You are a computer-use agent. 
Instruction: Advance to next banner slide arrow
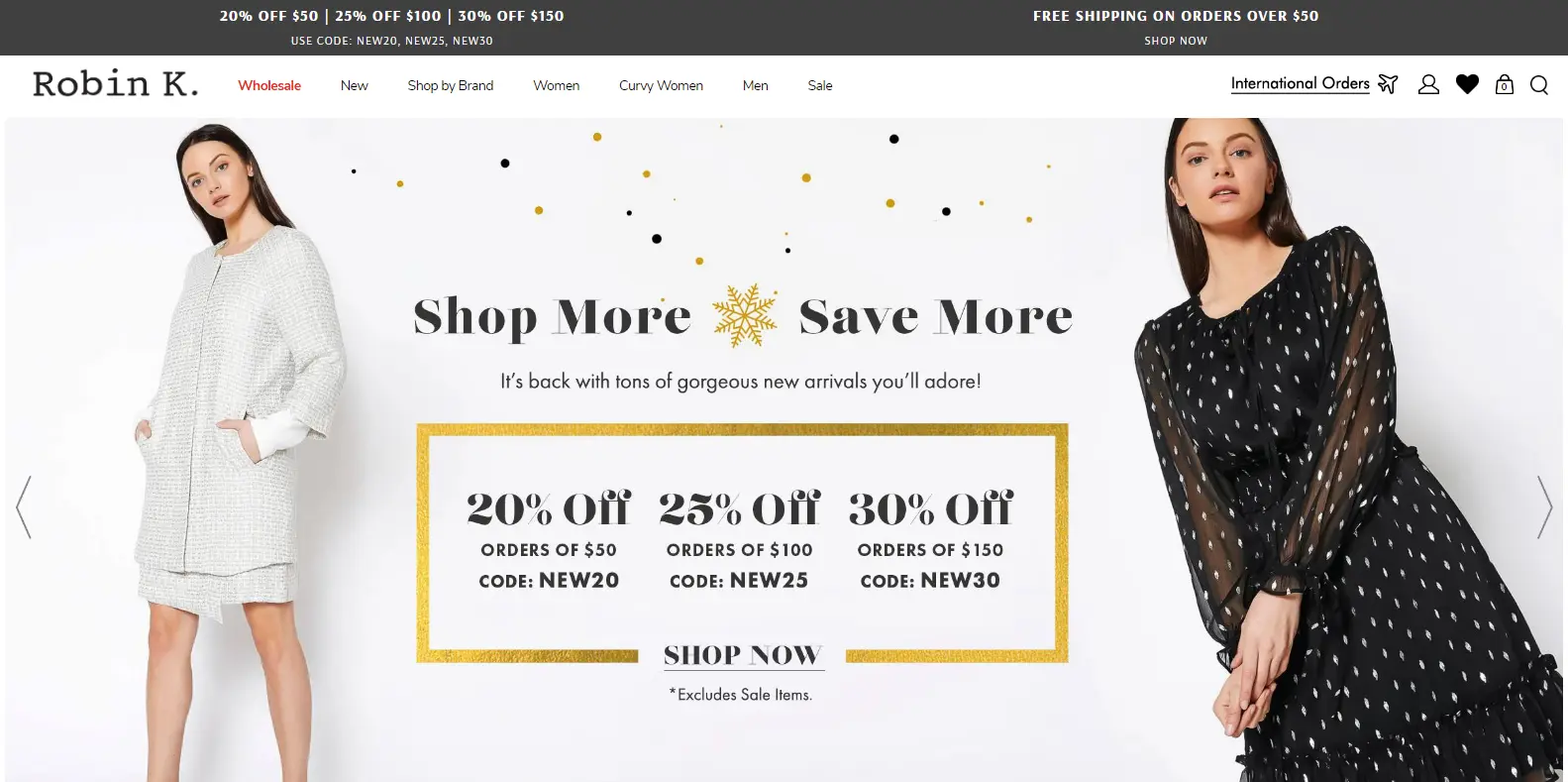tap(1544, 506)
